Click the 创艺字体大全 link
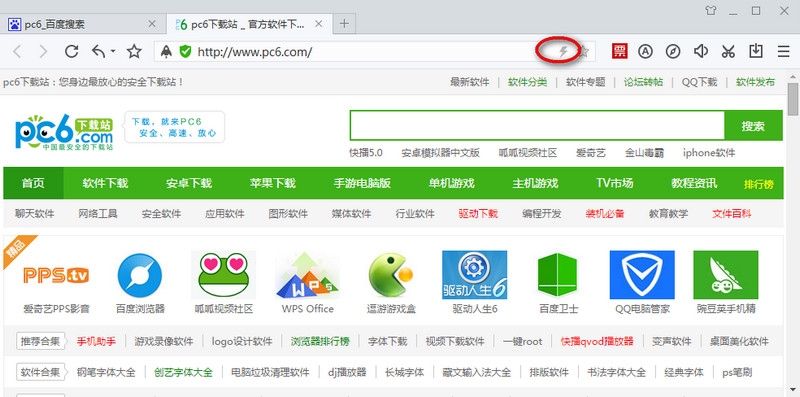800x397 pixels. click(183, 372)
